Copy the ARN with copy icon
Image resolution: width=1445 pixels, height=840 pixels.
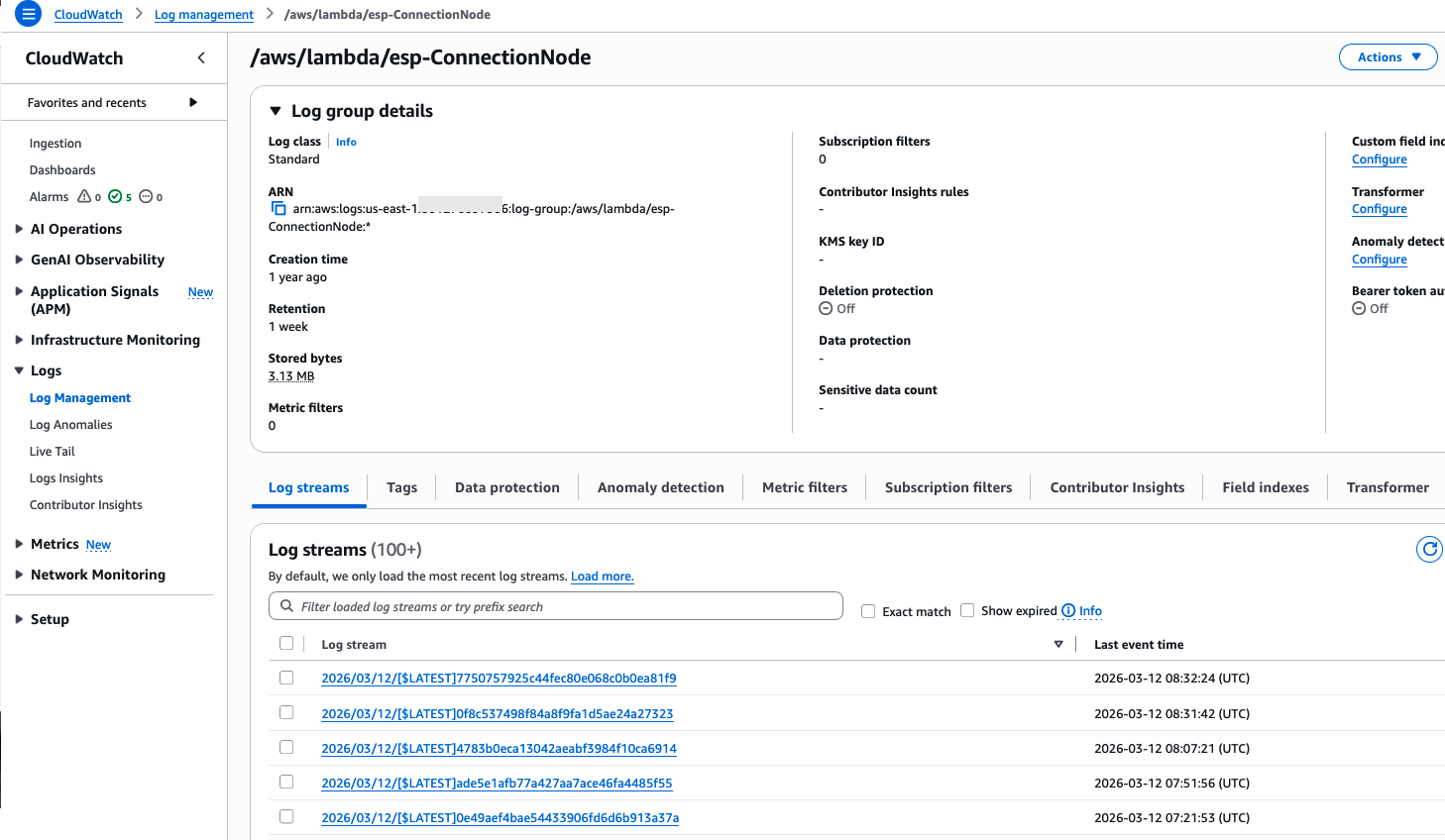278,208
